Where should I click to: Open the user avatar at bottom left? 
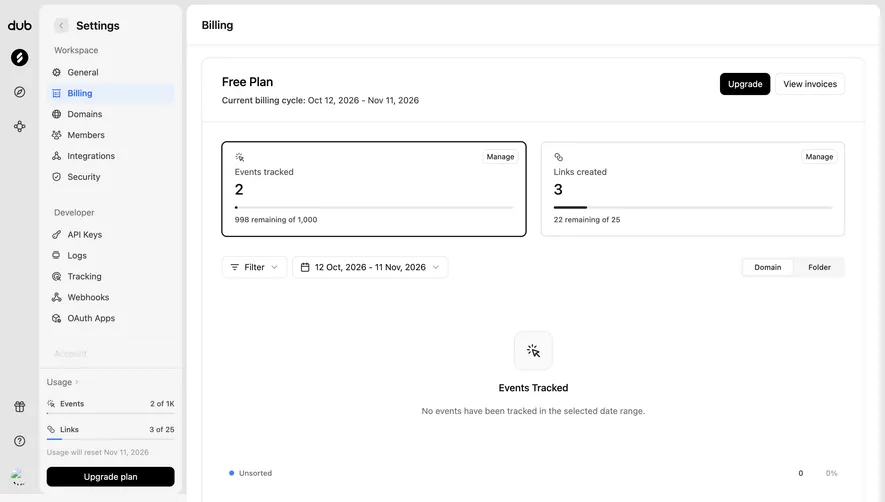click(19, 476)
